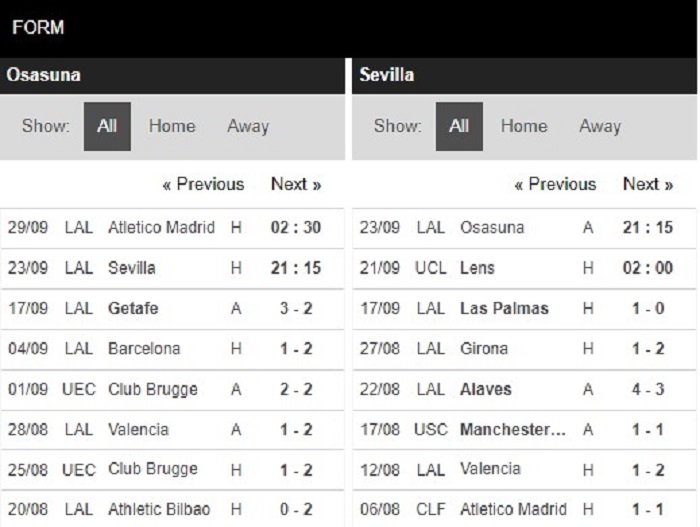The width and height of the screenshot is (700, 527).
Task: Go to Previous Osasuna matches
Action: click(x=204, y=184)
